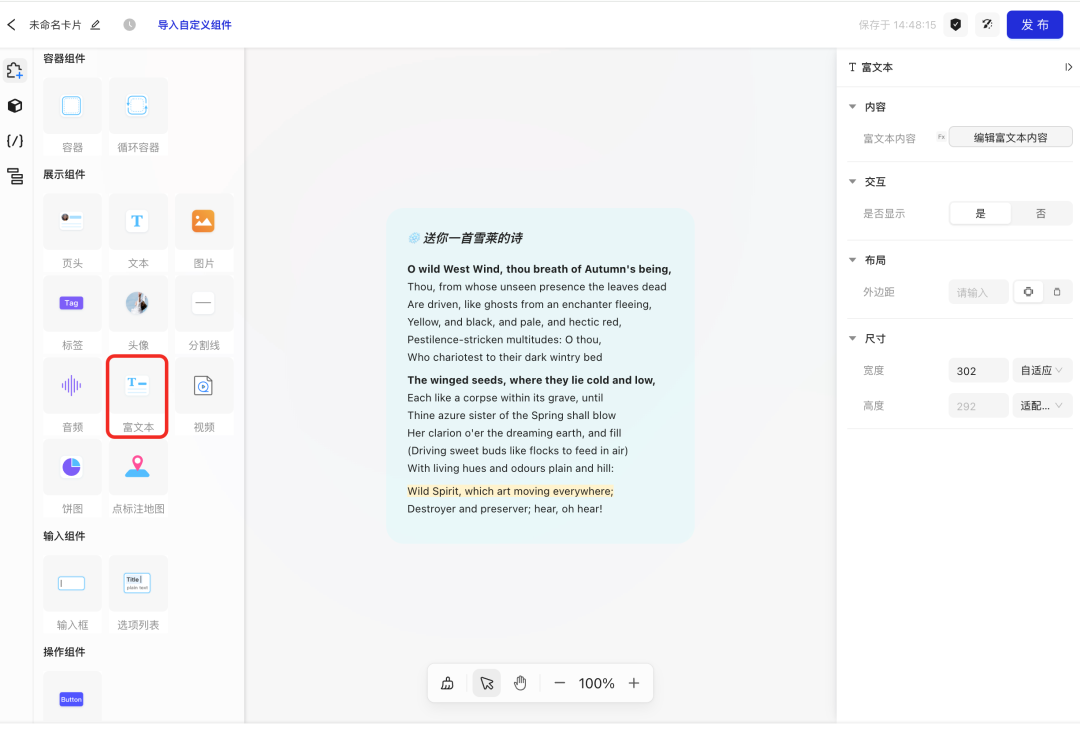Click the 未命名卡片 card title
The image size is (1080, 742).
[55, 25]
